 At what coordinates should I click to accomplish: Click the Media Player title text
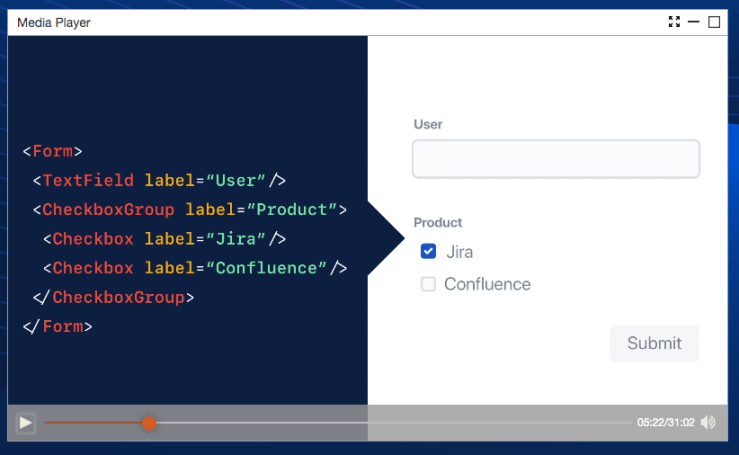pyautogui.click(x=54, y=22)
